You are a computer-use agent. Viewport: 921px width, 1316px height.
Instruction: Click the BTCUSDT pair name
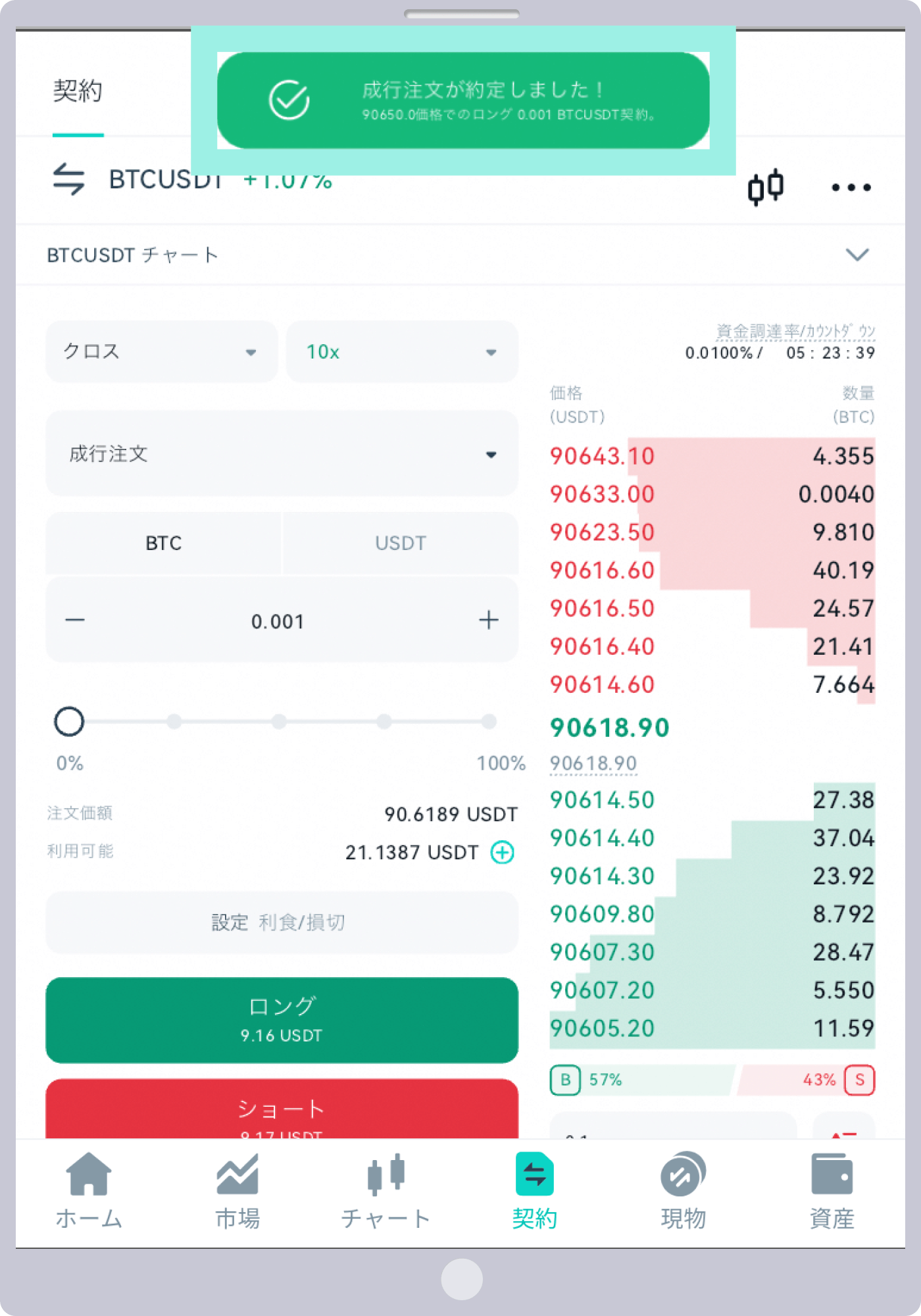coord(166,179)
